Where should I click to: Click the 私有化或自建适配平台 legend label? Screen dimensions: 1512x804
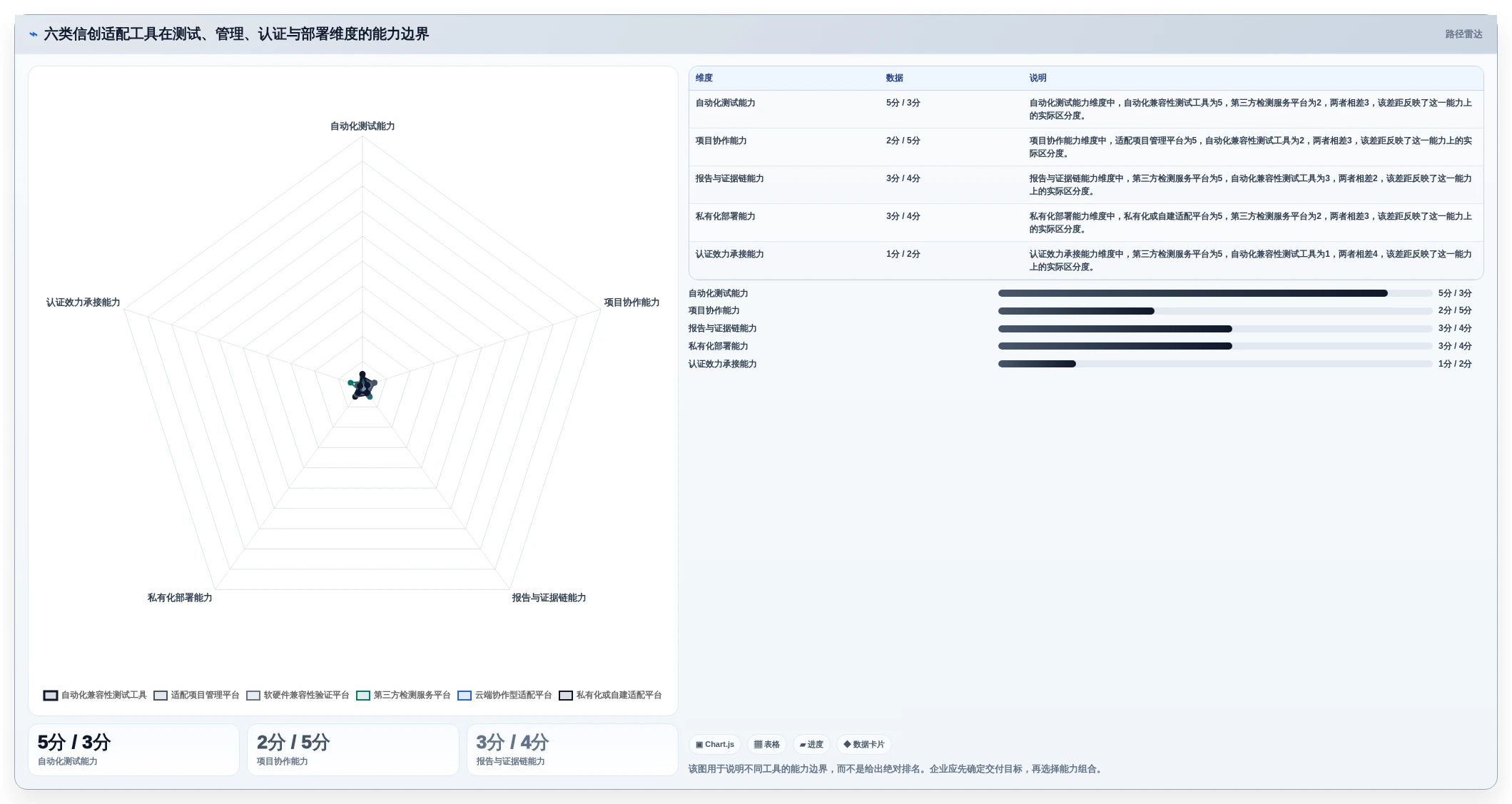click(619, 696)
